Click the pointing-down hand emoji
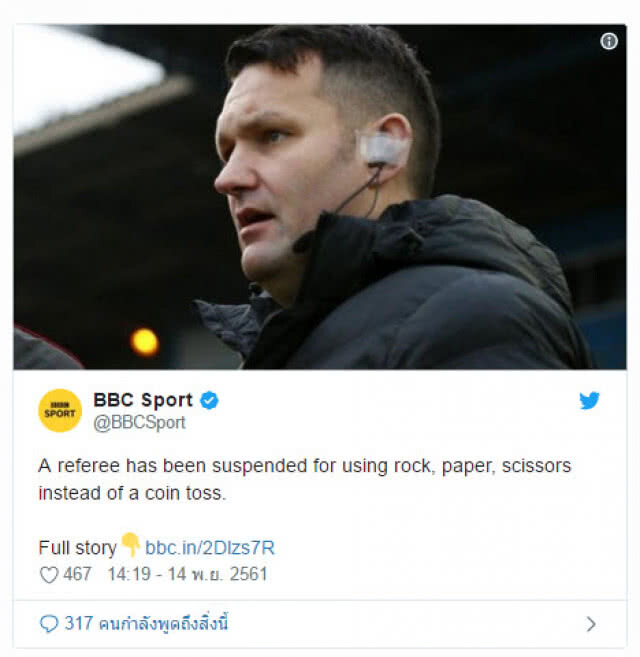The width and height of the screenshot is (640, 657). pyautogui.click(x=131, y=544)
